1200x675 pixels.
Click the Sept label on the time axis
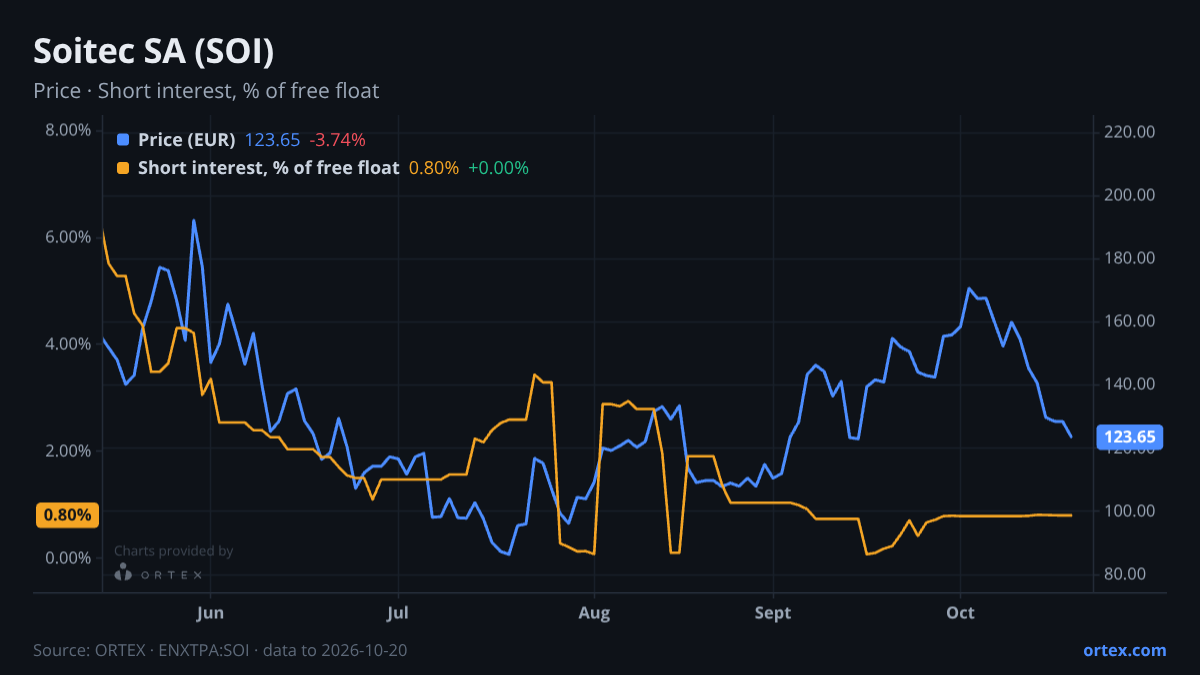pos(773,612)
